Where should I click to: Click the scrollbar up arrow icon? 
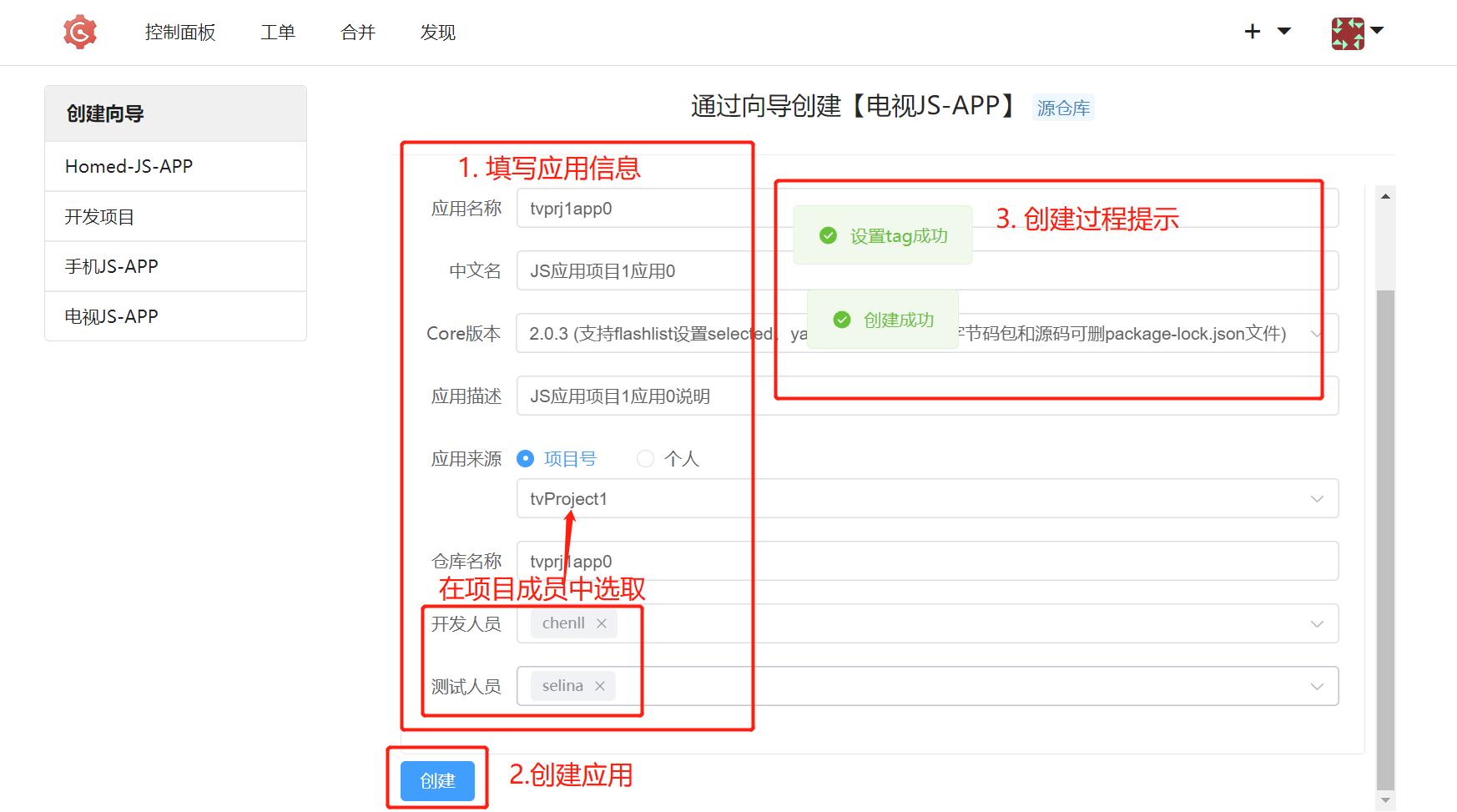point(1386,195)
